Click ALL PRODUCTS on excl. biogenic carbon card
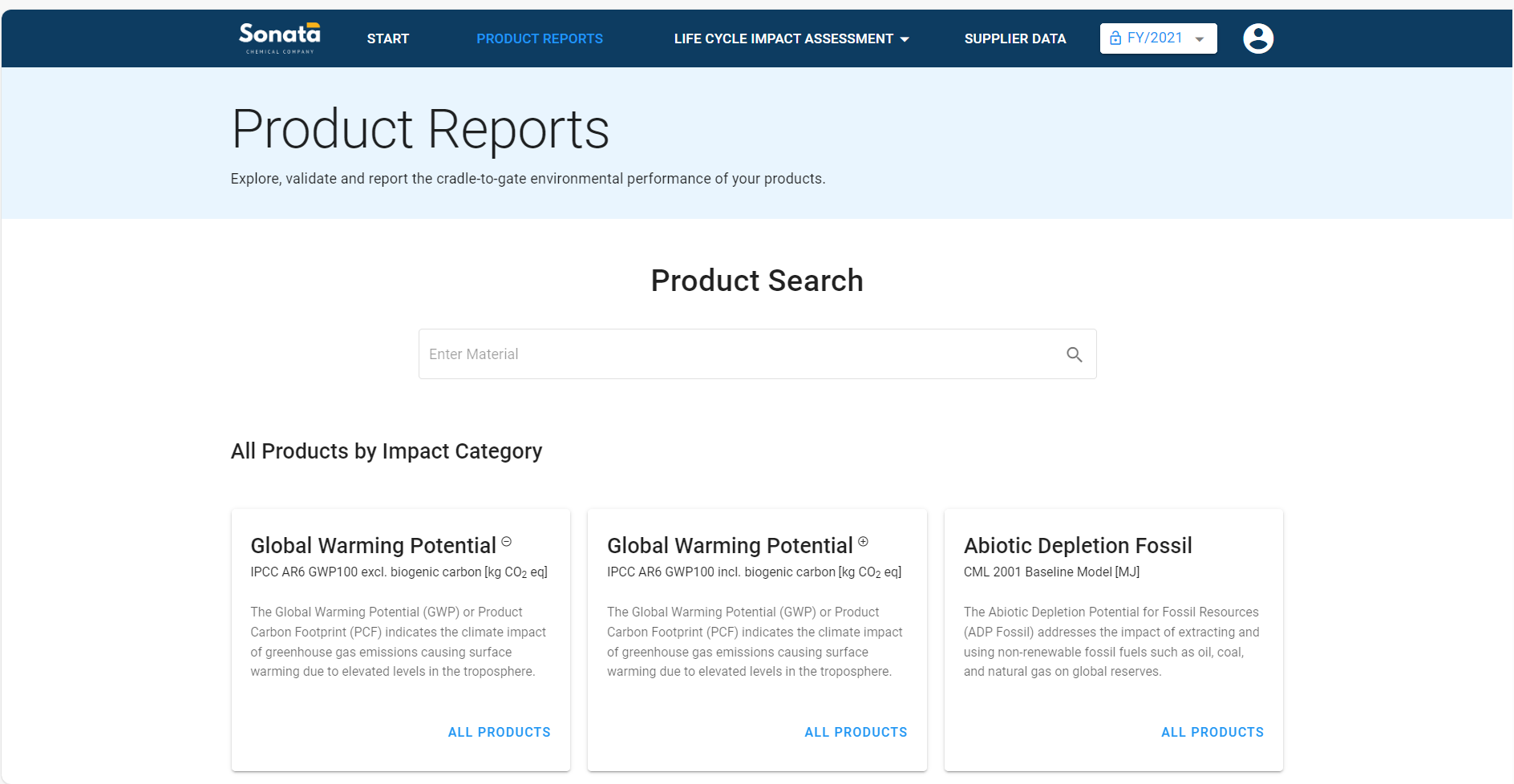The height and width of the screenshot is (784, 1514). 499,732
